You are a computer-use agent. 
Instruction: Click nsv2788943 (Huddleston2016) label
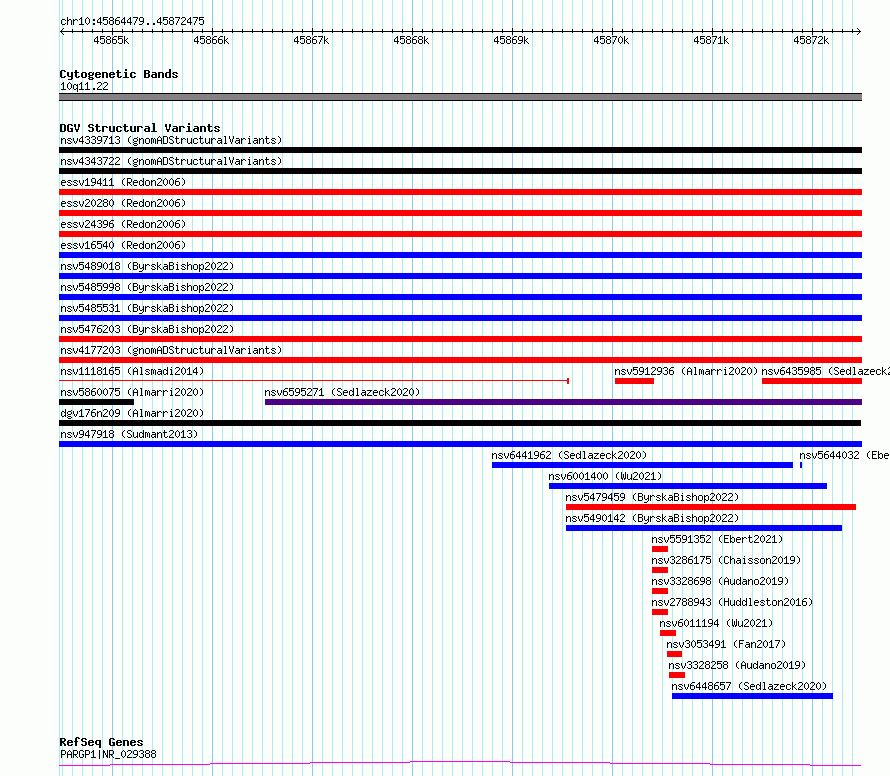[x=732, y=602]
